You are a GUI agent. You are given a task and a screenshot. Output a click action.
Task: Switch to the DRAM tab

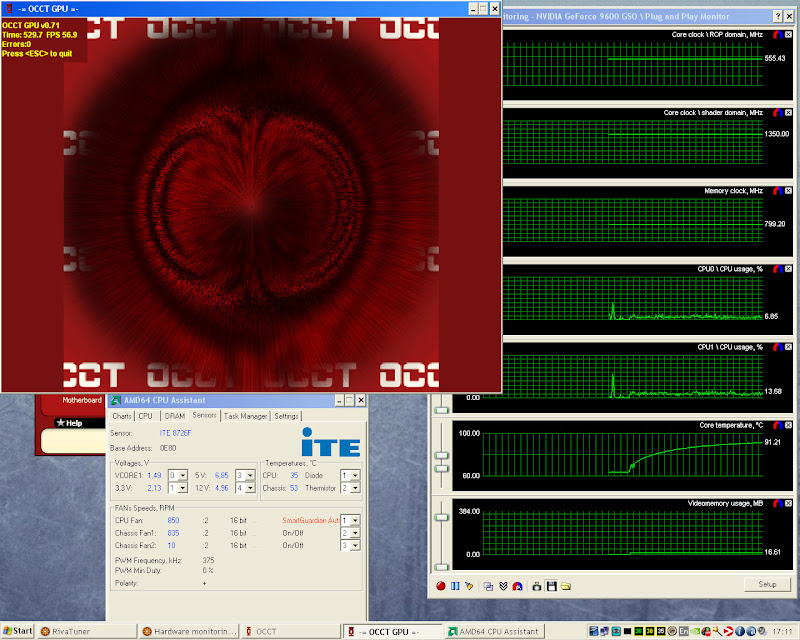(174, 416)
